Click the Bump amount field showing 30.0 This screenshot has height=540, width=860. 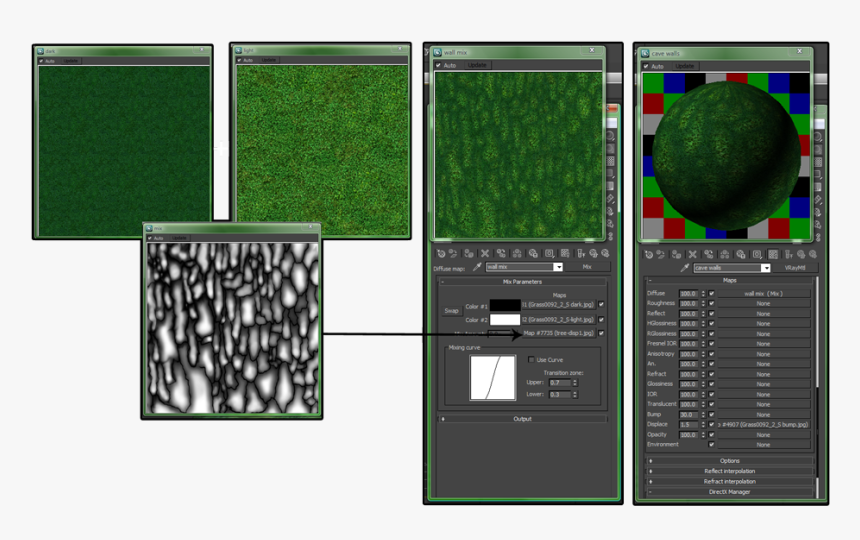pos(688,414)
